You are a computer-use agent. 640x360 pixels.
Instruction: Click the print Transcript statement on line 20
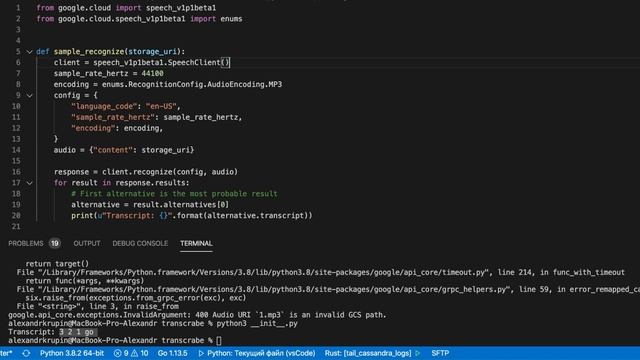tap(192, 216)
